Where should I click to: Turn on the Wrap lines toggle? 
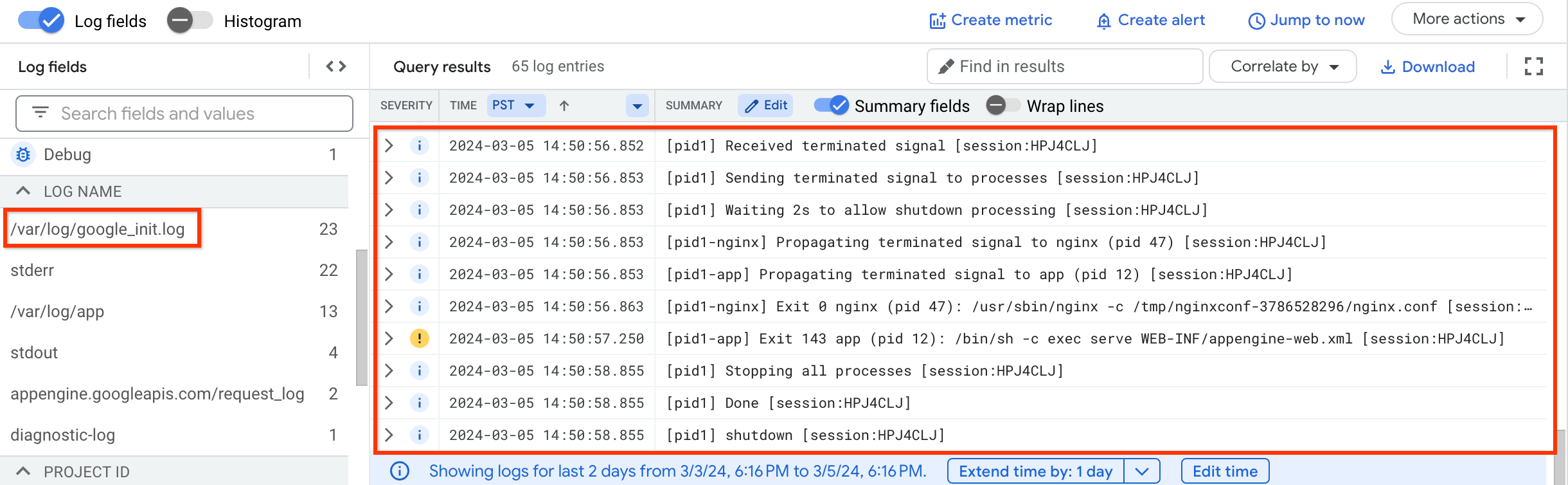(x=1003, y=105)
